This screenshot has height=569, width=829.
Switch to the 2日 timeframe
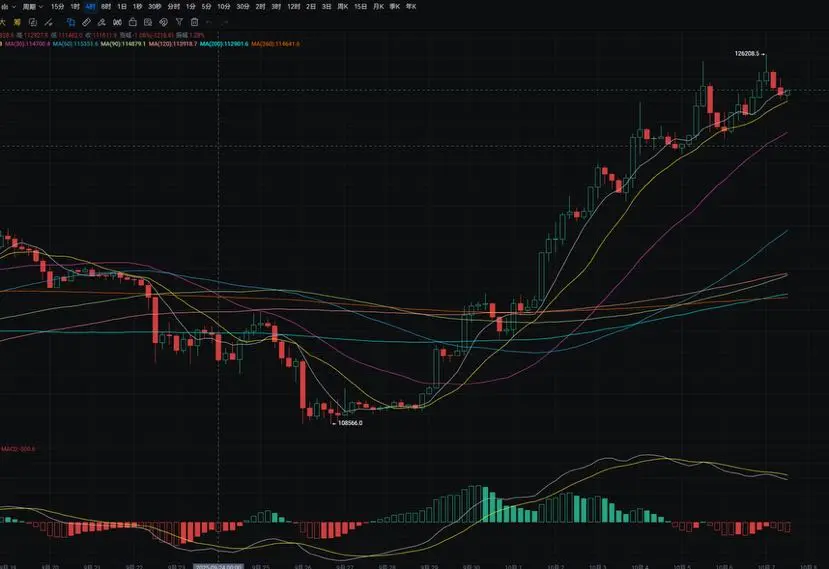click(311, 7)
